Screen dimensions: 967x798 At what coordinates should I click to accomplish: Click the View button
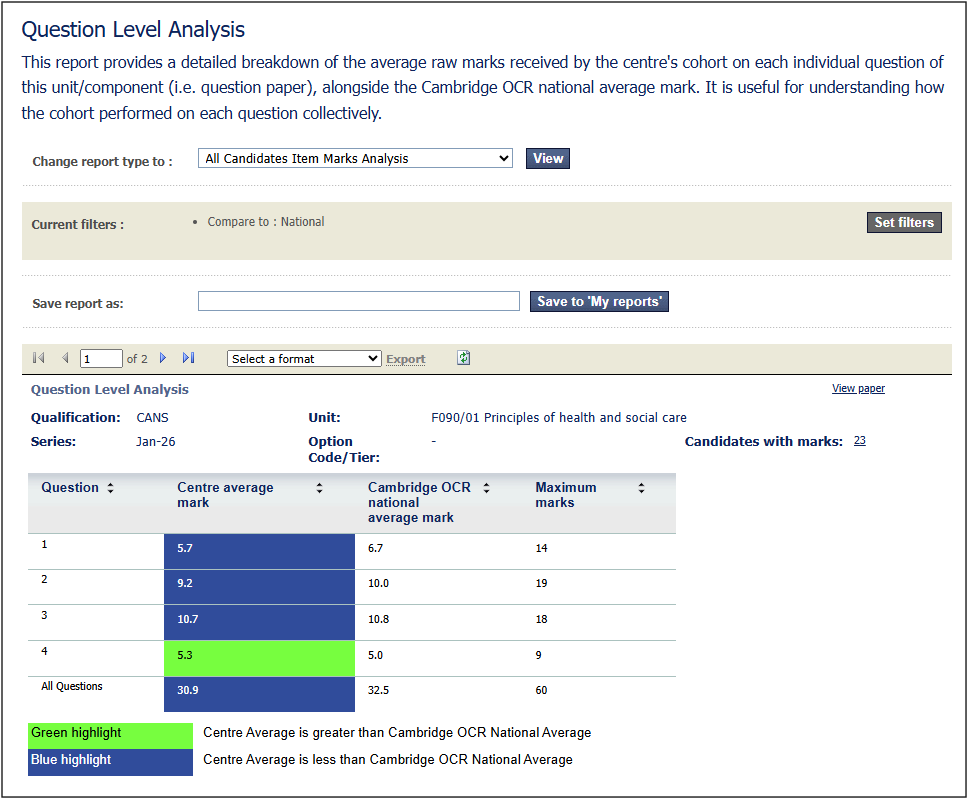[547, 158]
